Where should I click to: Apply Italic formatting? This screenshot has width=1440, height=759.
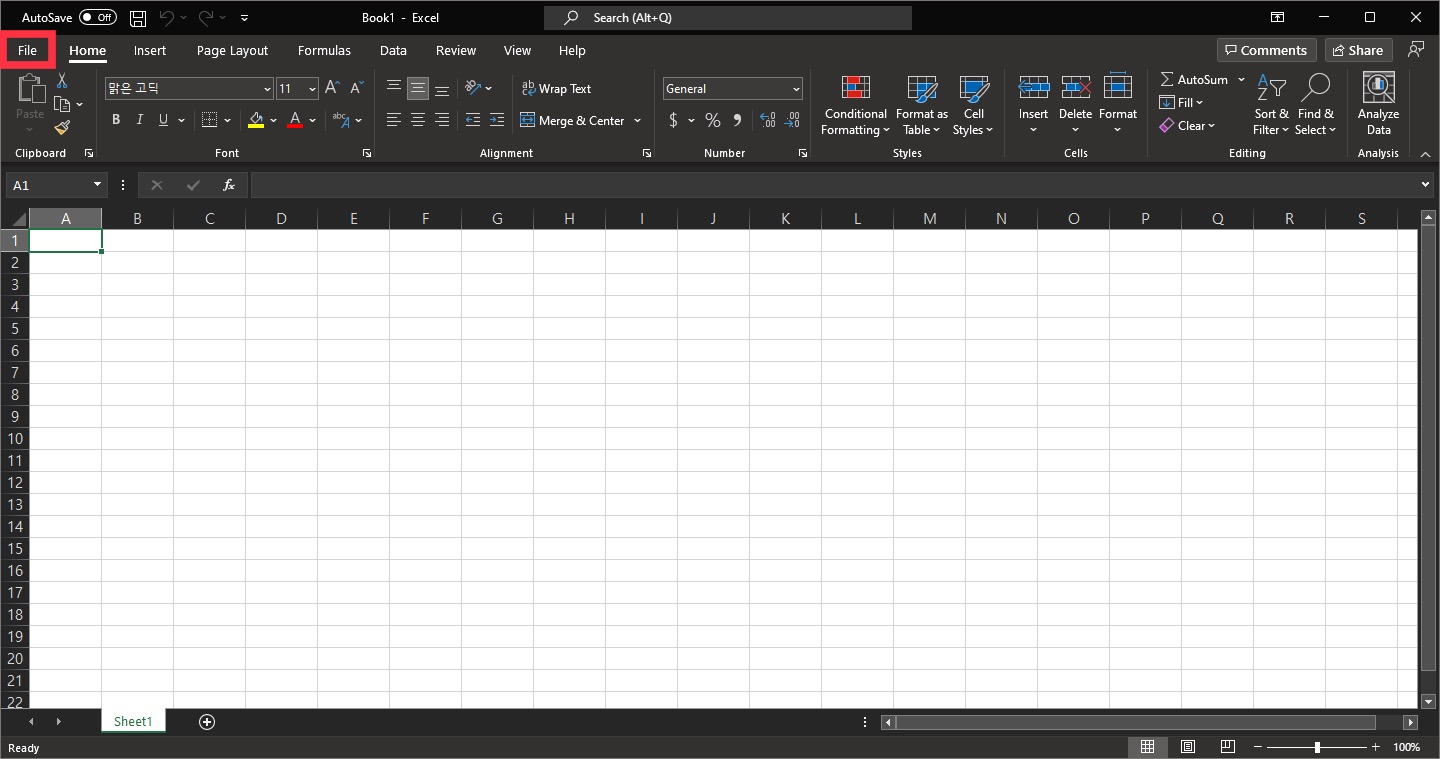pos(139,120)
